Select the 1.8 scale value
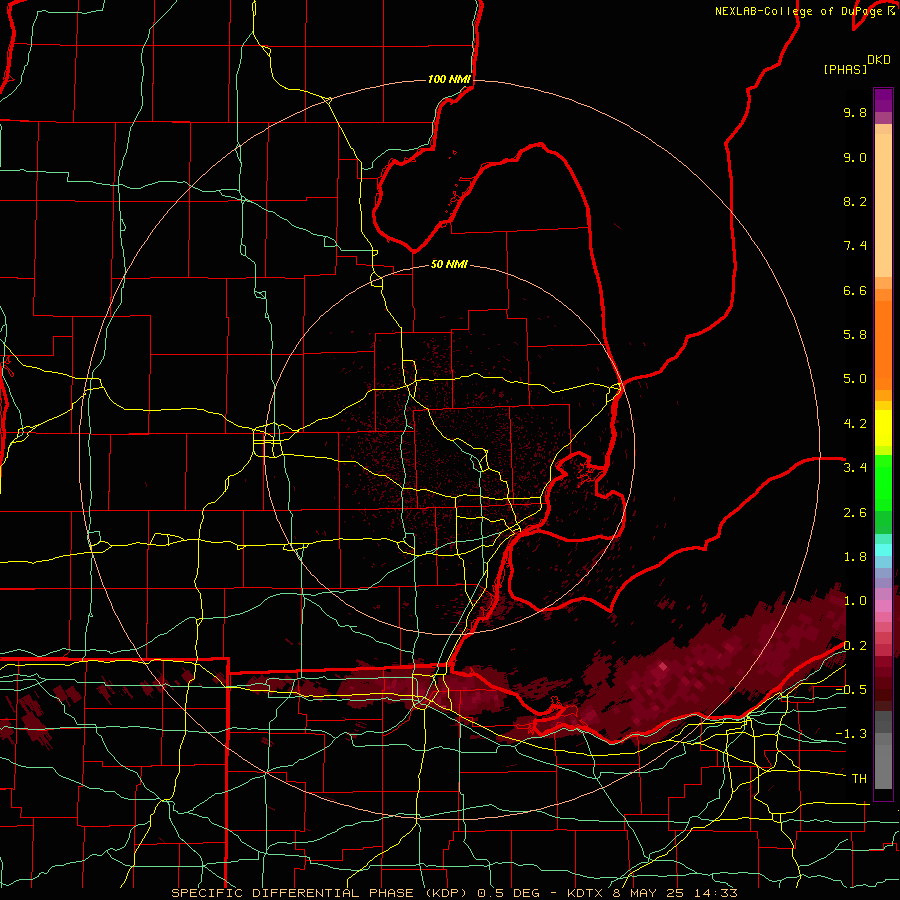Image resolution: width=900 pixels, height=900 pixels. (x=855, y=557)
